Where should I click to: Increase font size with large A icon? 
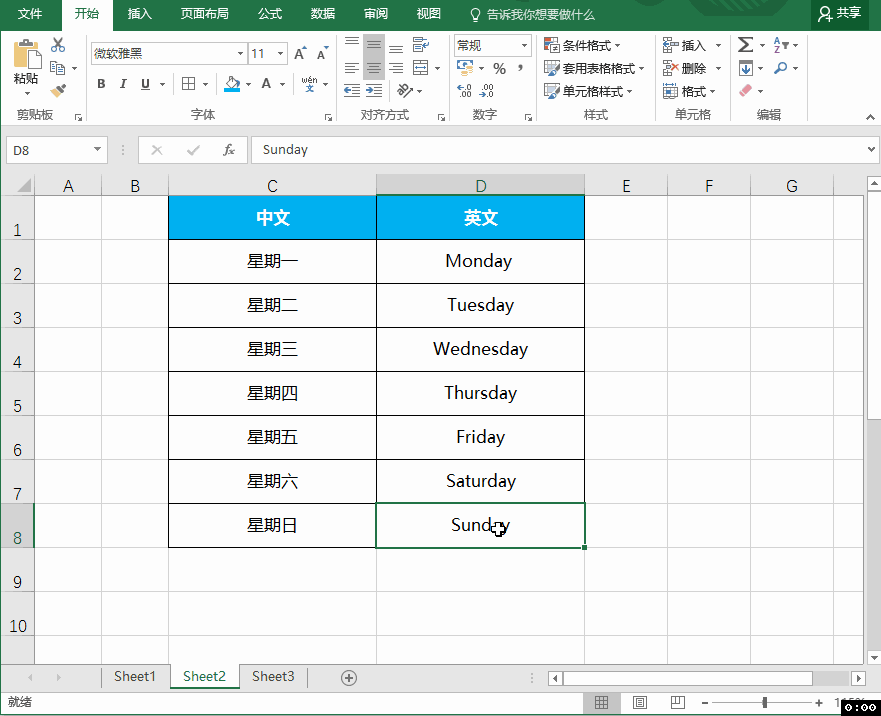pos(301,53)
